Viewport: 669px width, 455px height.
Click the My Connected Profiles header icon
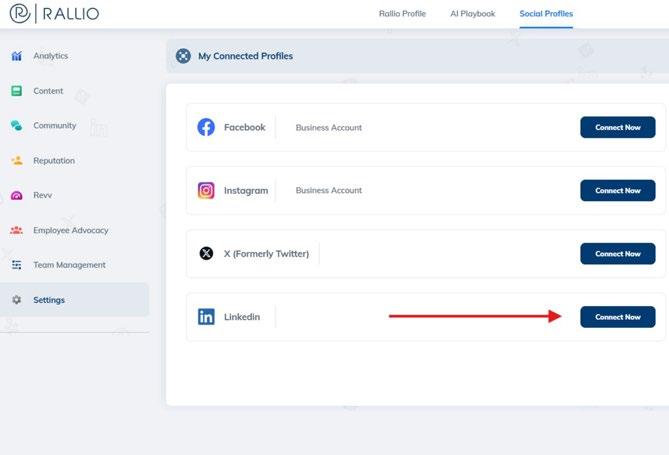[183, 56]
